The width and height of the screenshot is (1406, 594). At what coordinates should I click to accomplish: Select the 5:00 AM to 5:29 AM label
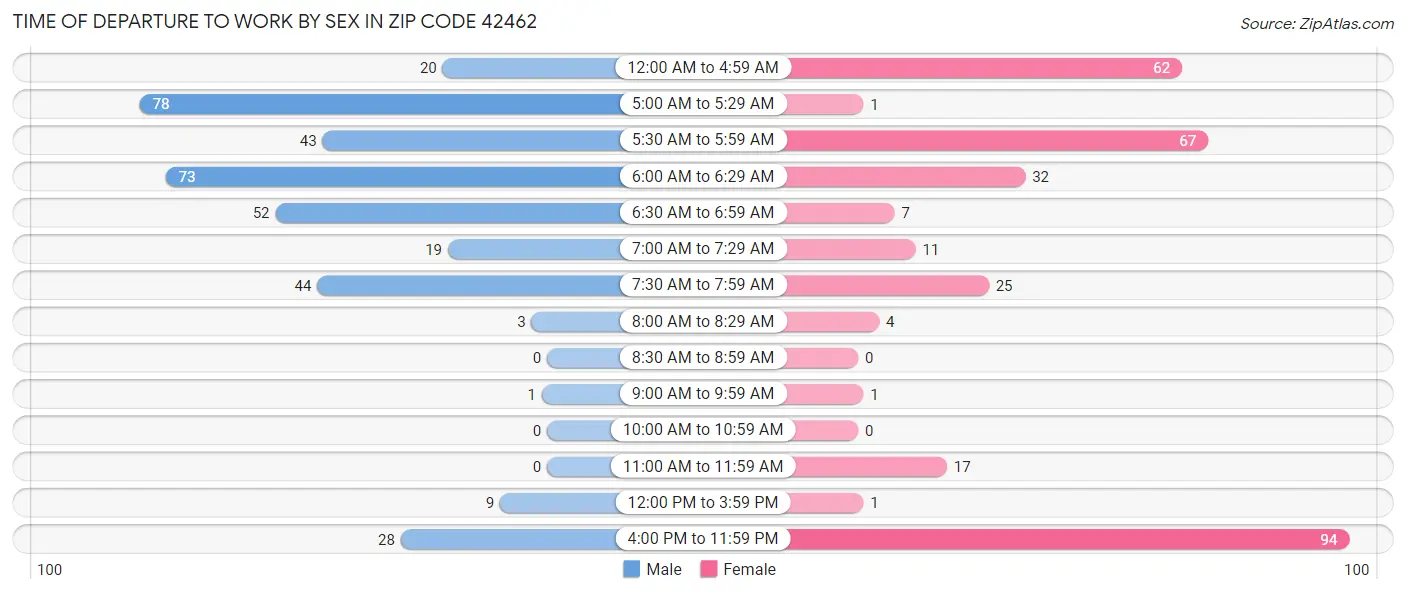tap(703, 104)
